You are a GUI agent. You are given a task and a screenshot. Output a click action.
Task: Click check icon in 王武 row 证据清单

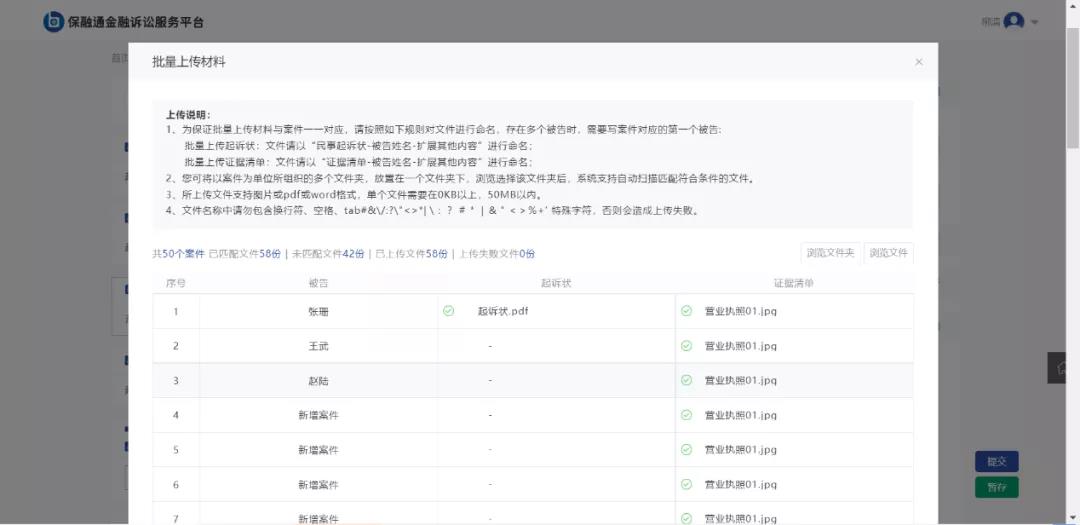[686, 346]
